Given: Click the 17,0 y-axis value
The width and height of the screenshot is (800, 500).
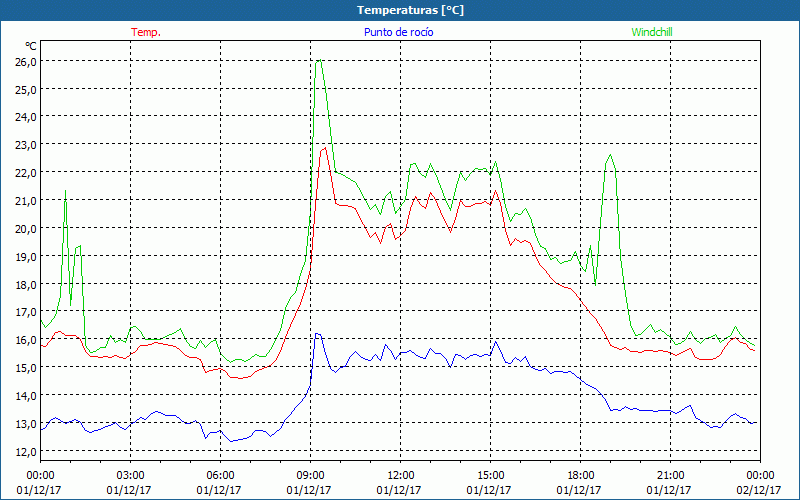Looking at the screenshot, I should coord(26,312).
